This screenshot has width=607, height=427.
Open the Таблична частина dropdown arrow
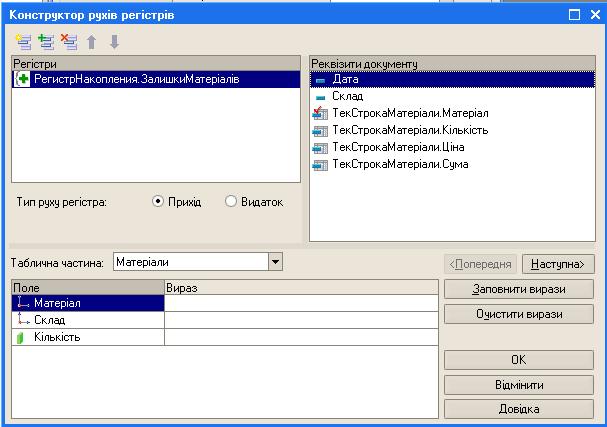pos(275,262)
